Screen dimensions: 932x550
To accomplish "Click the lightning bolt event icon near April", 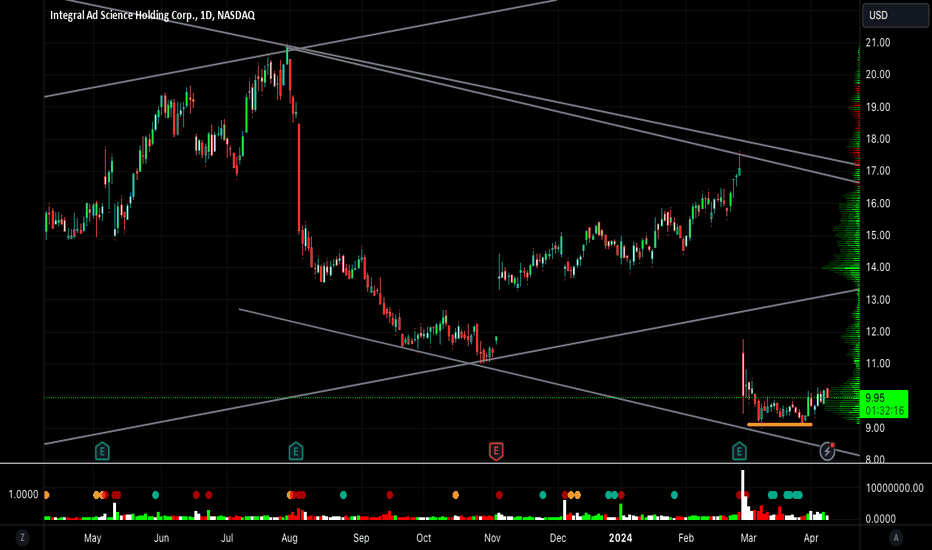I will 827,451.
